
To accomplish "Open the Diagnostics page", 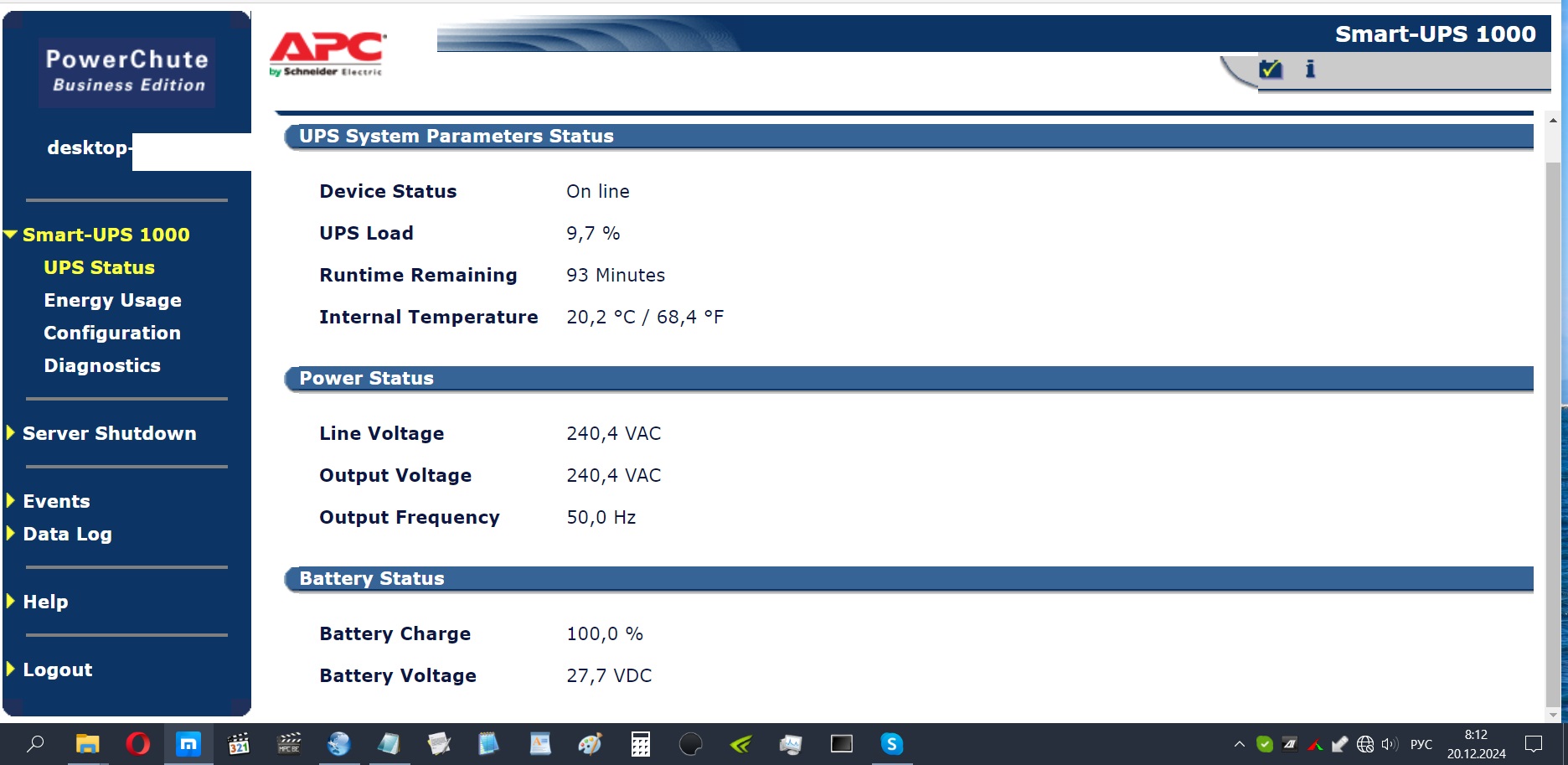I will [x=102, y=365].
